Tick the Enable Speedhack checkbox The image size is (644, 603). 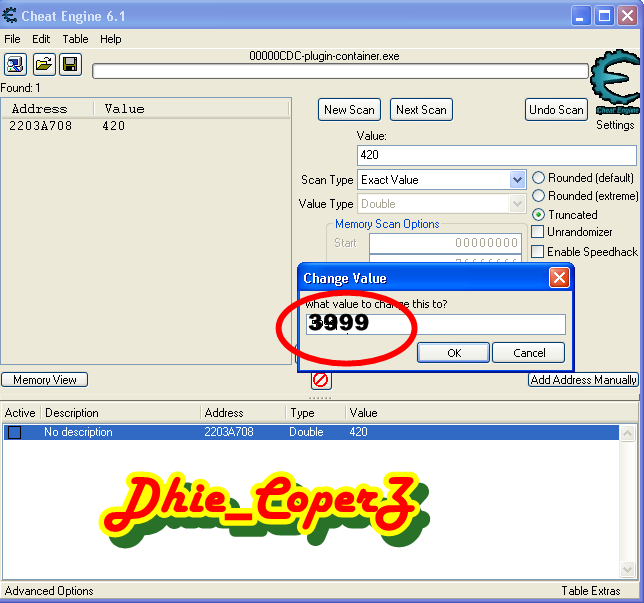click(x=538, y=251)
